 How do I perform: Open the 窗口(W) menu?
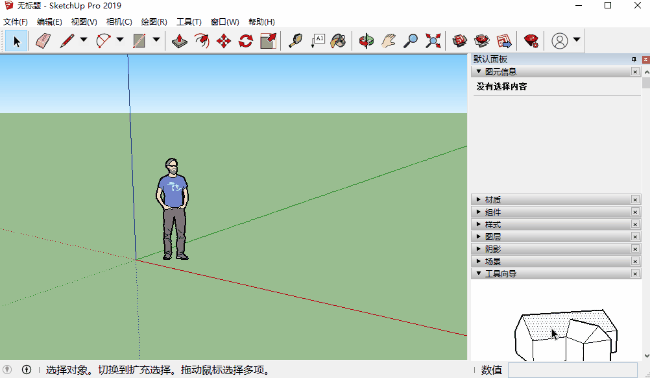(x=225, y=22)
